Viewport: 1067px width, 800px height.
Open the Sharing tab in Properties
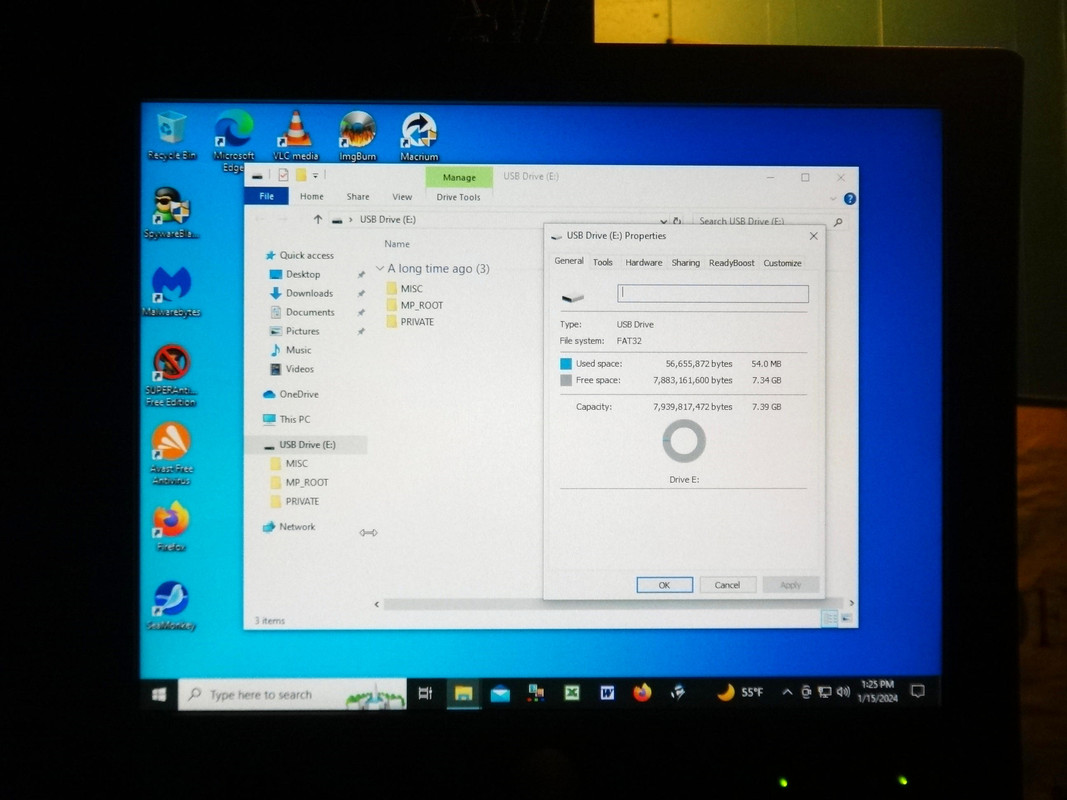pos(685,263)
